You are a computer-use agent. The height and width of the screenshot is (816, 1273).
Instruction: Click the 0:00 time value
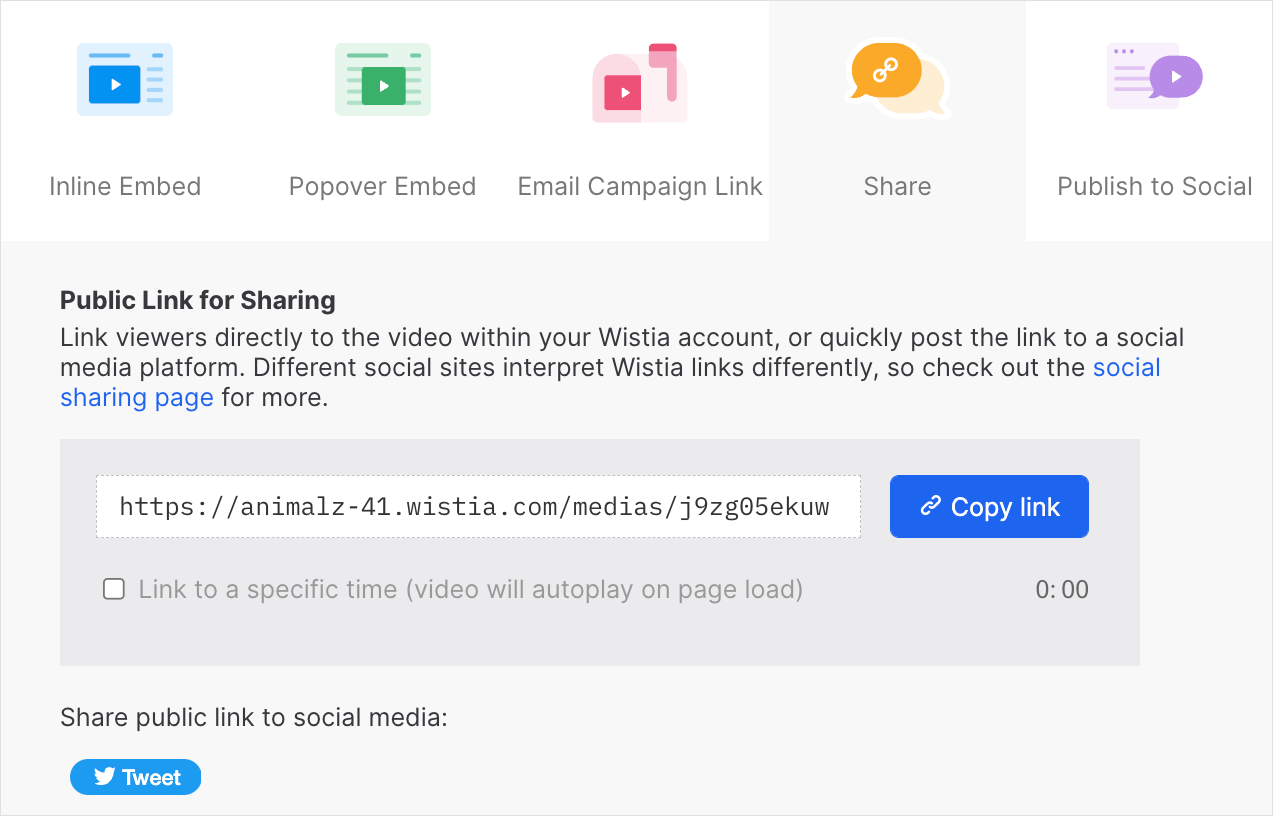[1062, 590]
